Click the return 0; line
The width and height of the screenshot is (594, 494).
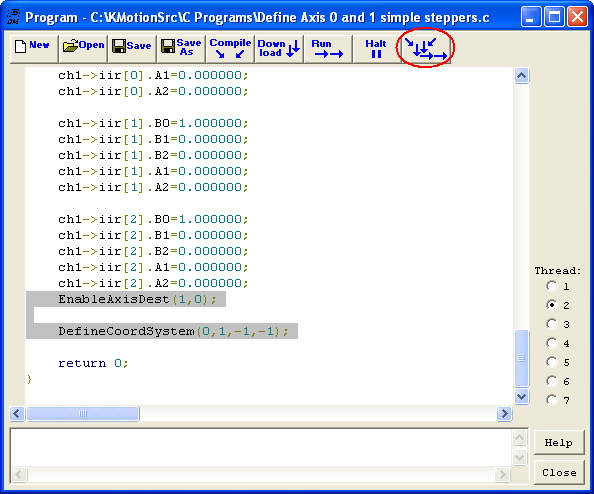(93, 363)
